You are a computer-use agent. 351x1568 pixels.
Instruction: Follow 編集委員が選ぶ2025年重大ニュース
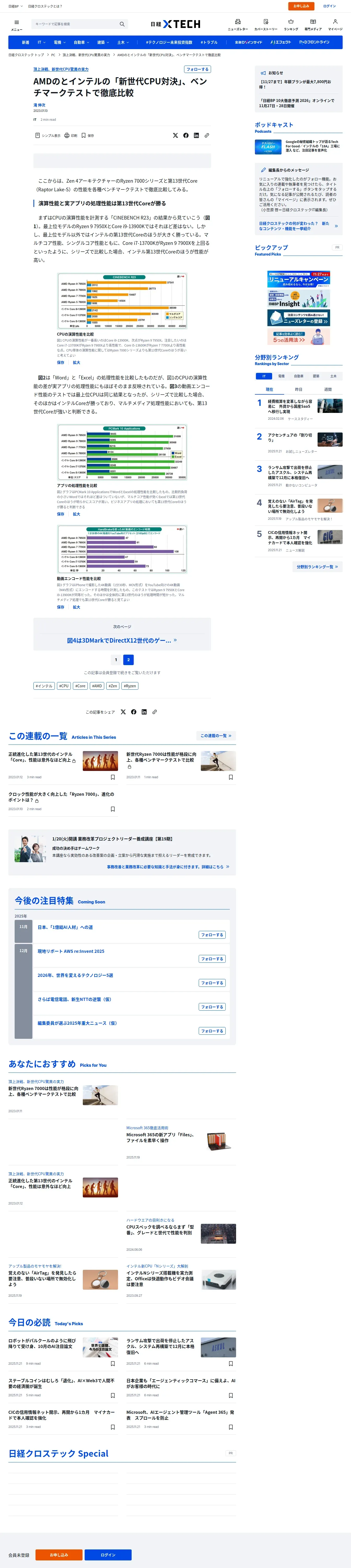pos(212,1031)
